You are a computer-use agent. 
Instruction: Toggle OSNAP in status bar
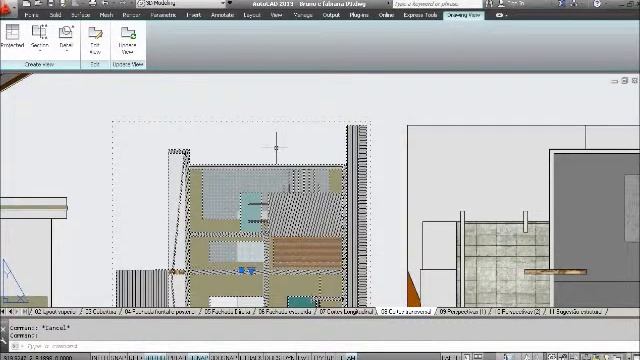[199, 357]
